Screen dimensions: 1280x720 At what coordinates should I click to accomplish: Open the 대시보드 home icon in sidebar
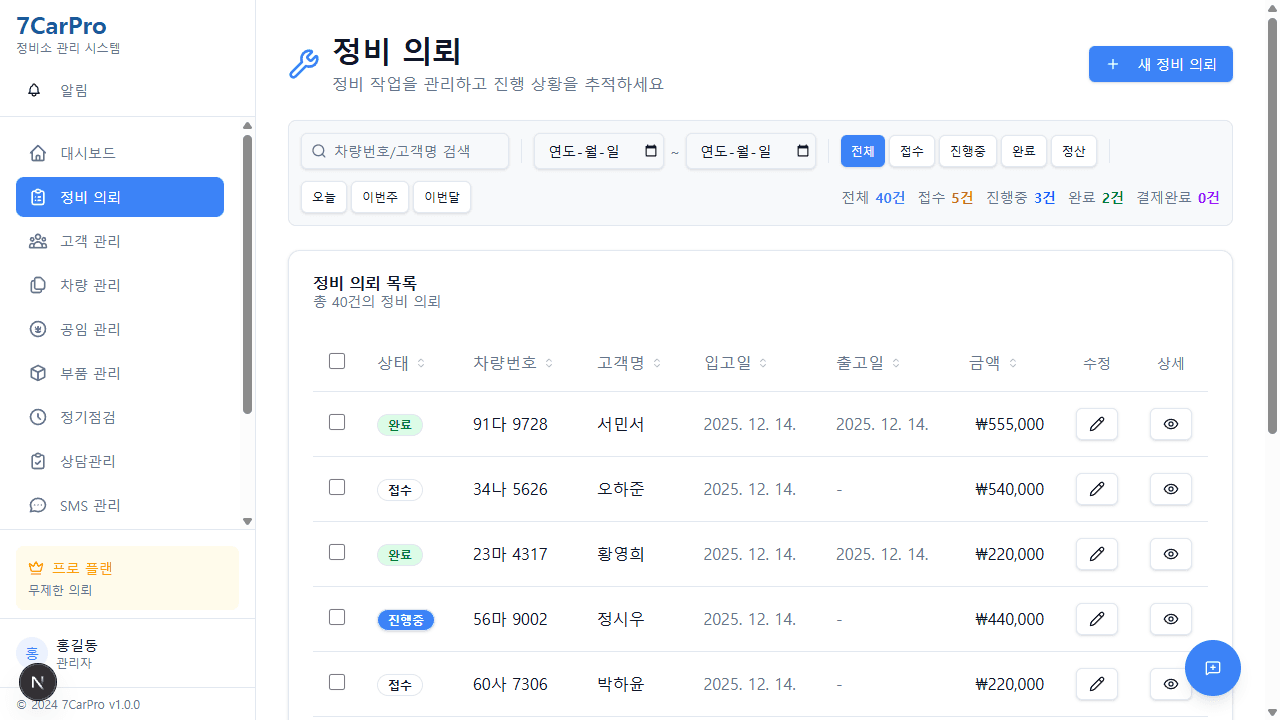[38, 153]
